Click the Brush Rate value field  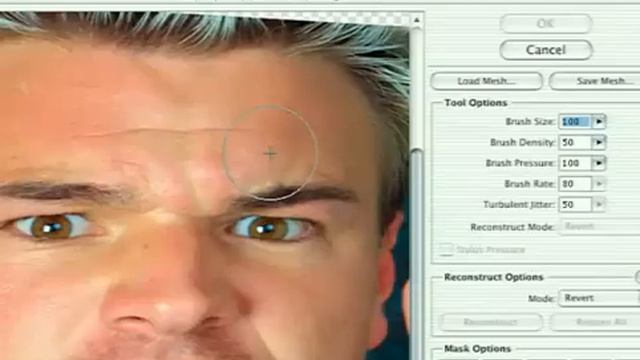pyautogui.click(x=575, y=184)
